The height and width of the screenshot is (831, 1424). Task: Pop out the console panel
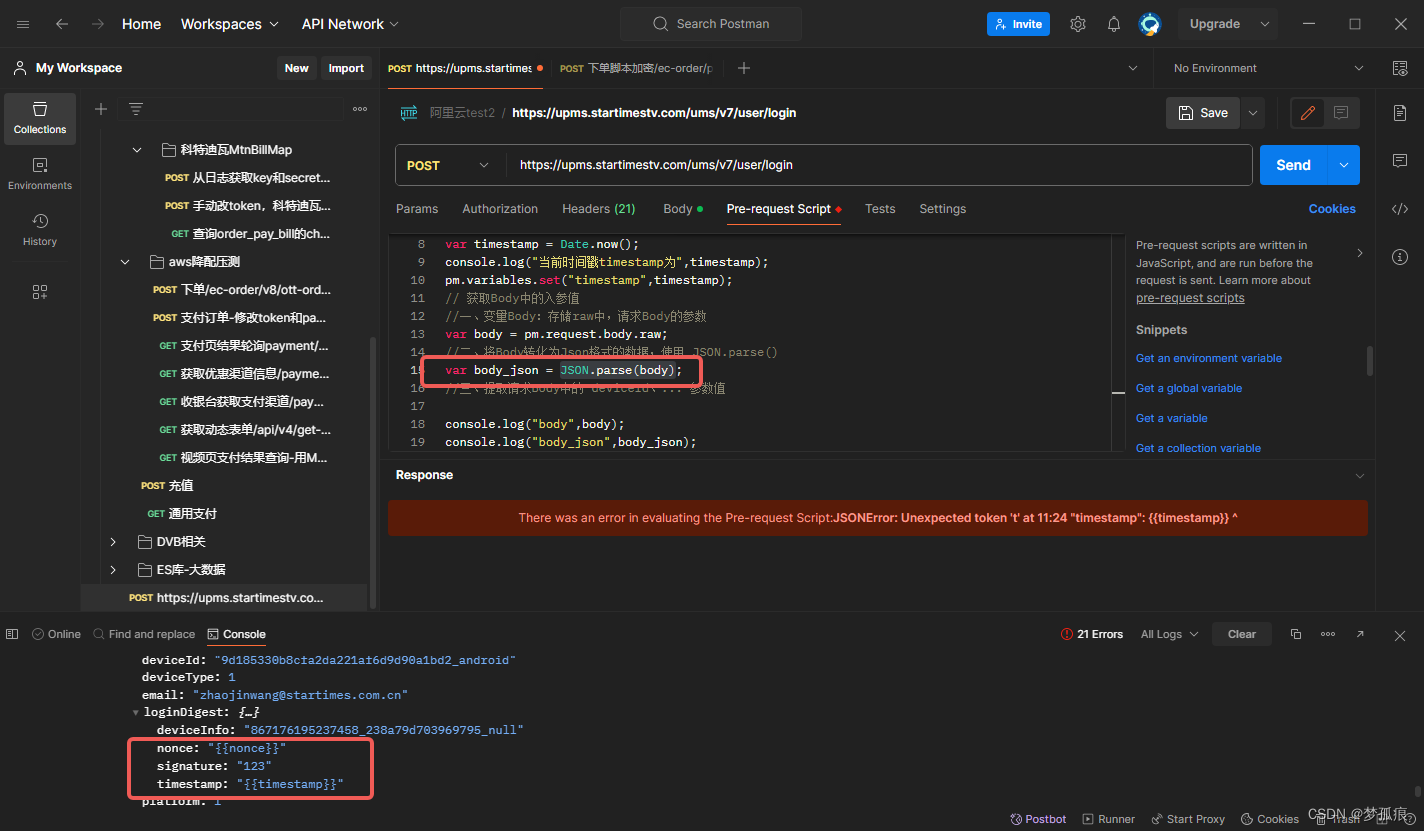pyautogui.click(x=1360, y=634)
